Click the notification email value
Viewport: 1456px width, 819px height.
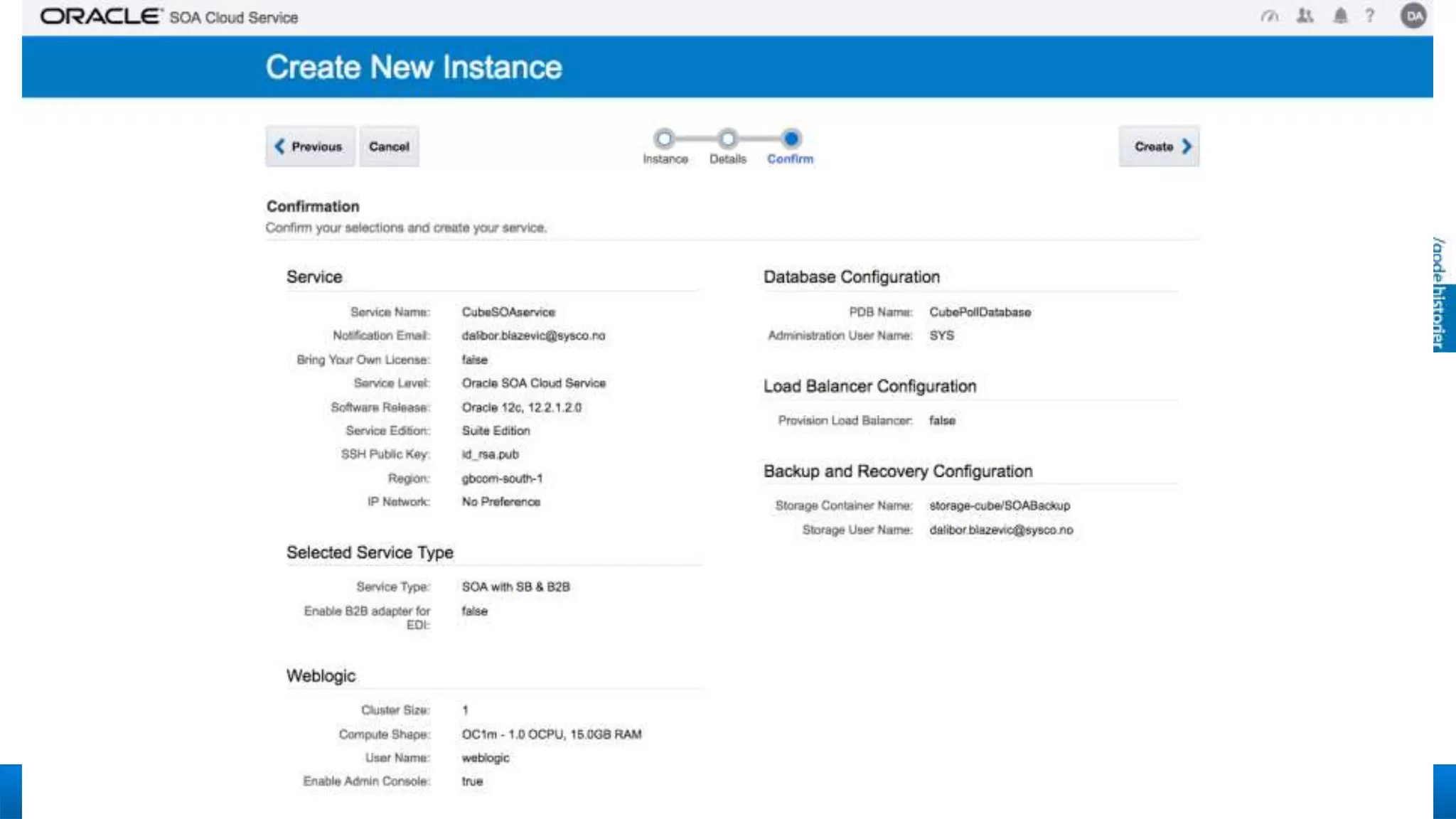pos(533,336)
